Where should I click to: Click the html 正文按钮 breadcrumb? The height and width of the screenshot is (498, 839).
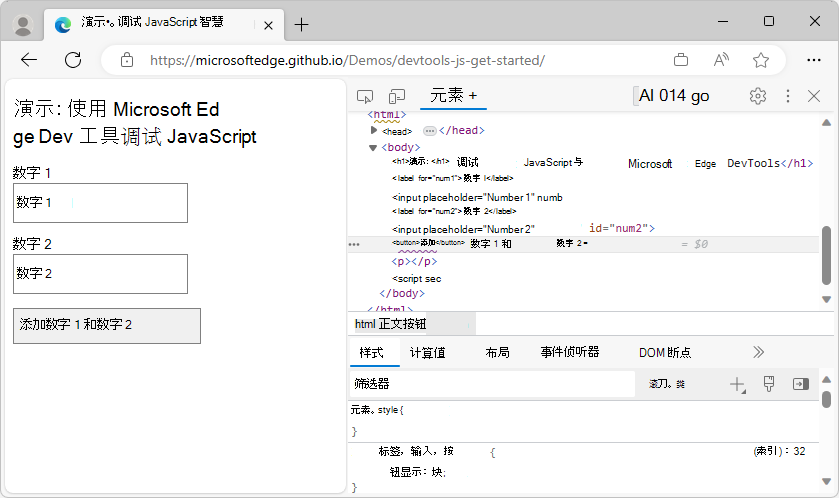[390, 324]
